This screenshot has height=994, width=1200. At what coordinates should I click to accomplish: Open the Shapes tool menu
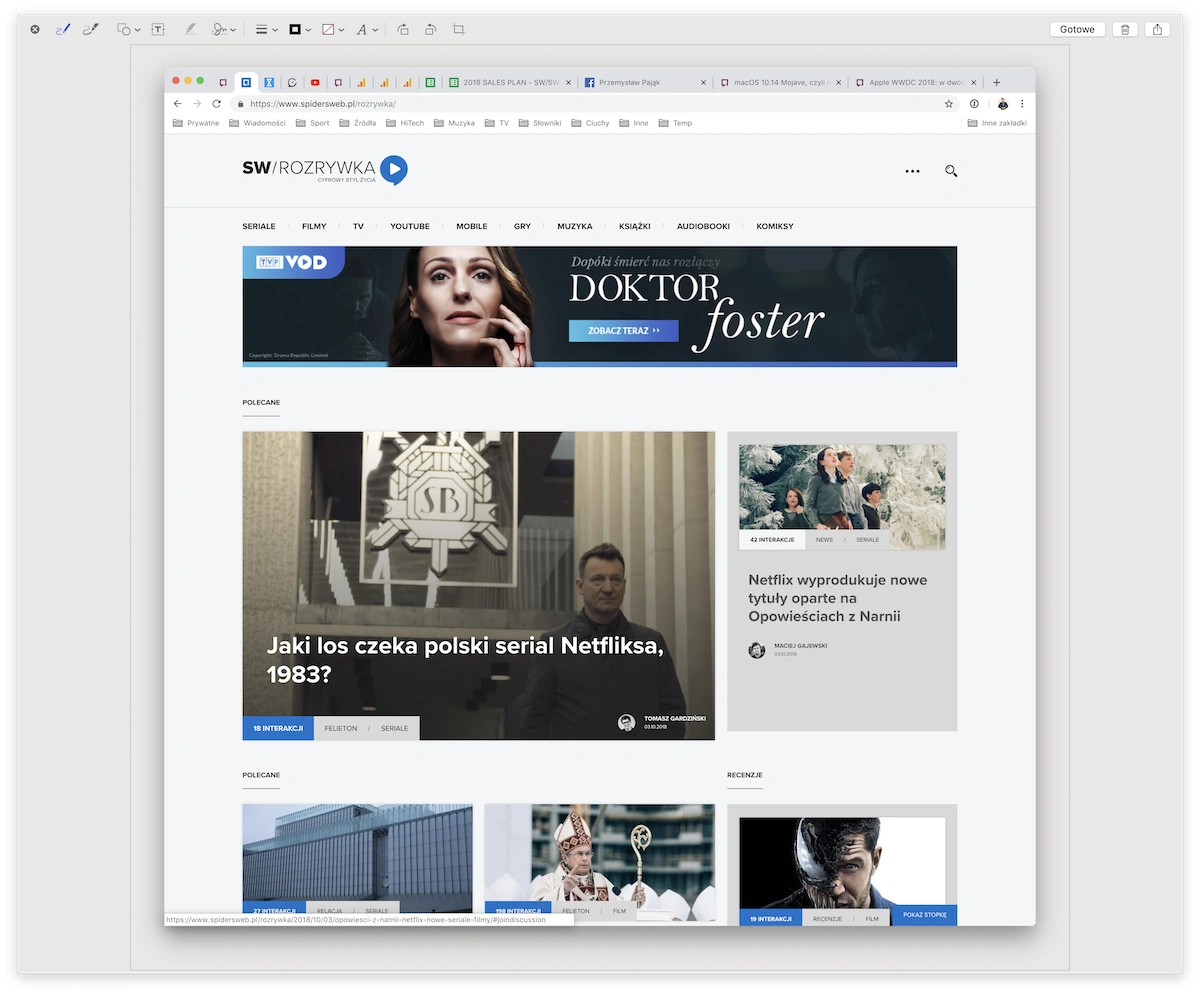click(x=129, y=29)
